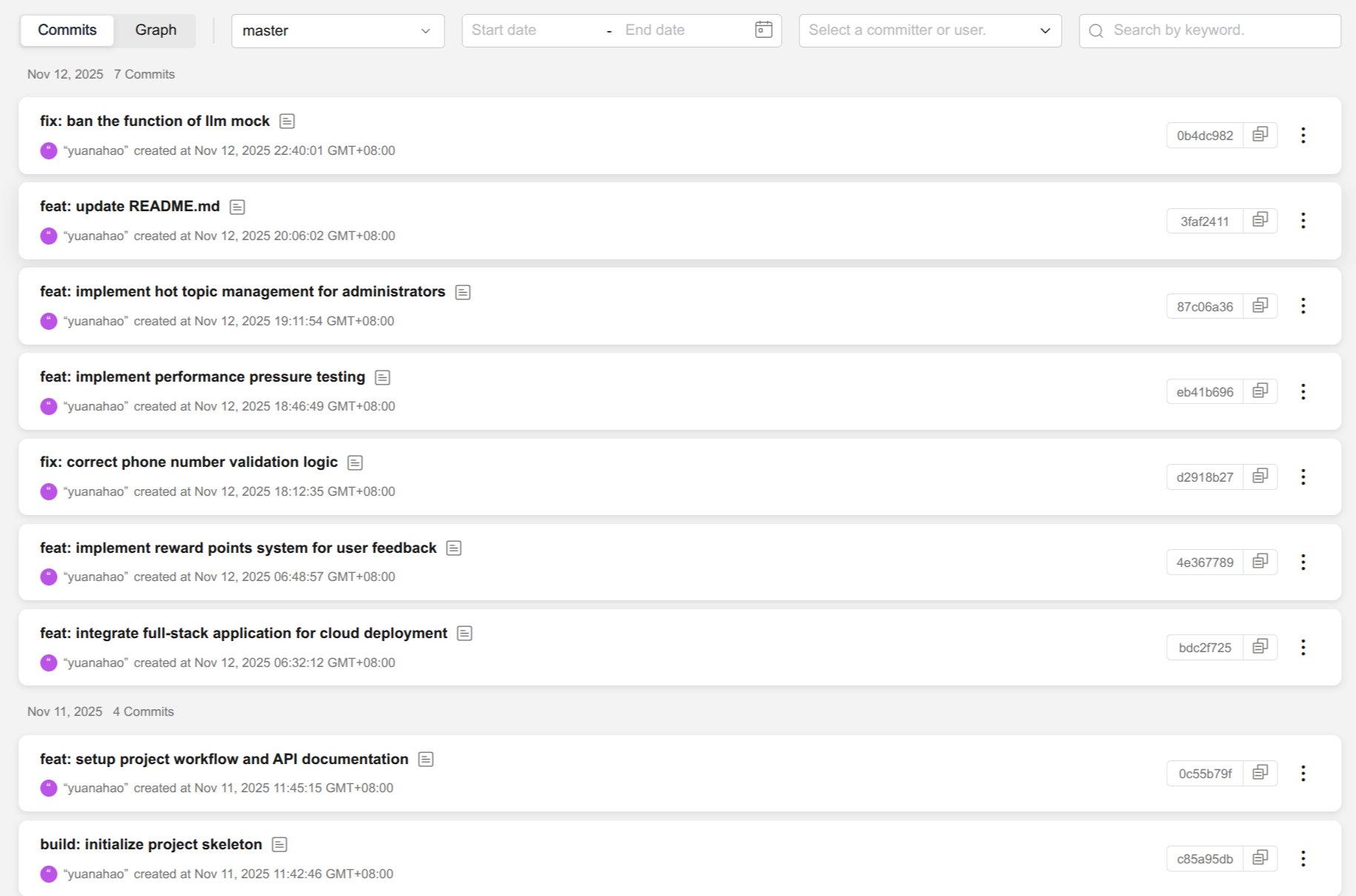This screenshot has height=896, width=1356.
Task: Expand the committer or user selector
Action: [930, 31]
